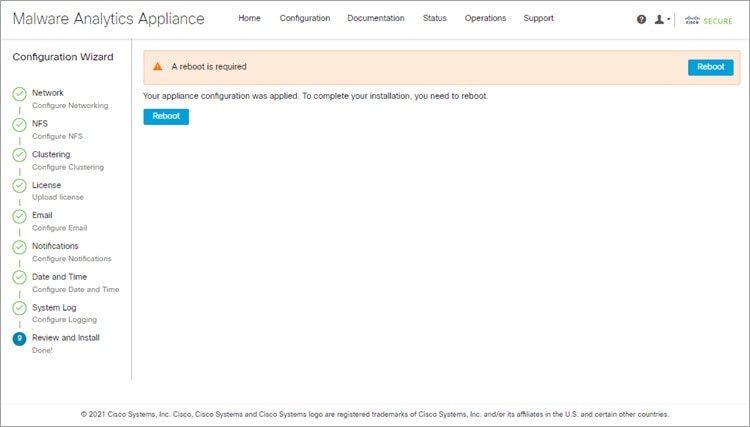The image size is (750, 427).
Task: Click the Cisco copyright footer text
Action: point(375,414)
